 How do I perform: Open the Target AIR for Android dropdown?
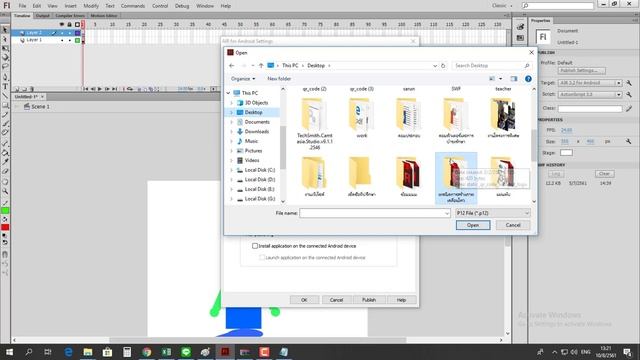pos(590,83)
